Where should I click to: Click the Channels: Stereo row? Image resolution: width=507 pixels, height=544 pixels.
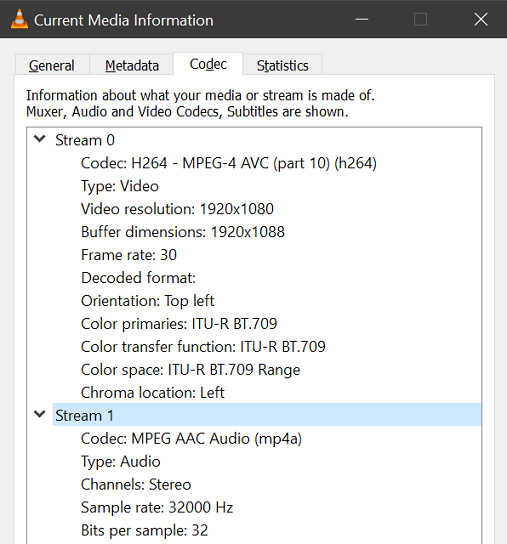pos(136,484)
